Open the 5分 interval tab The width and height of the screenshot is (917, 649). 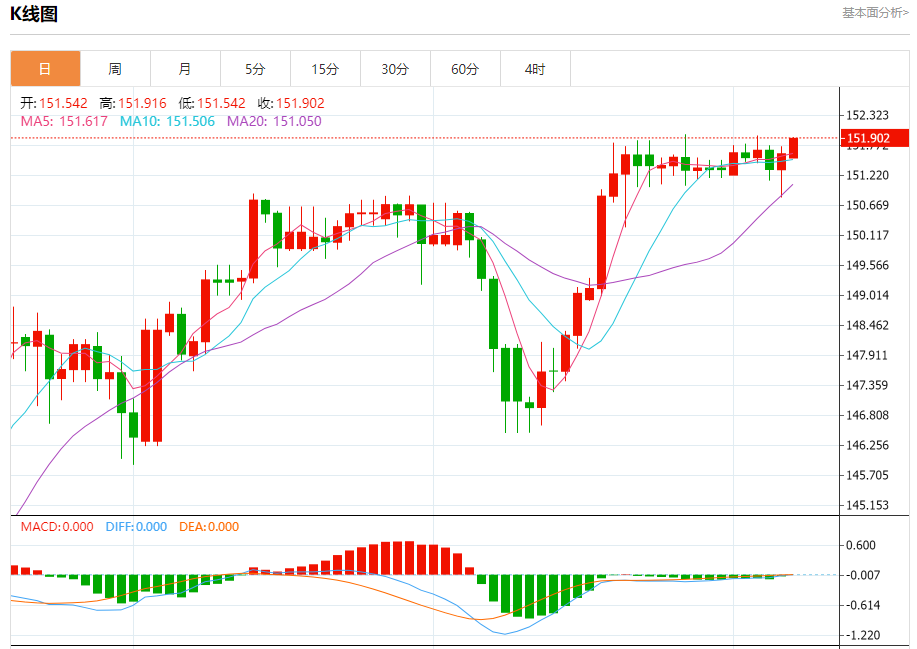pyautogui.click(x=256, y=69)
